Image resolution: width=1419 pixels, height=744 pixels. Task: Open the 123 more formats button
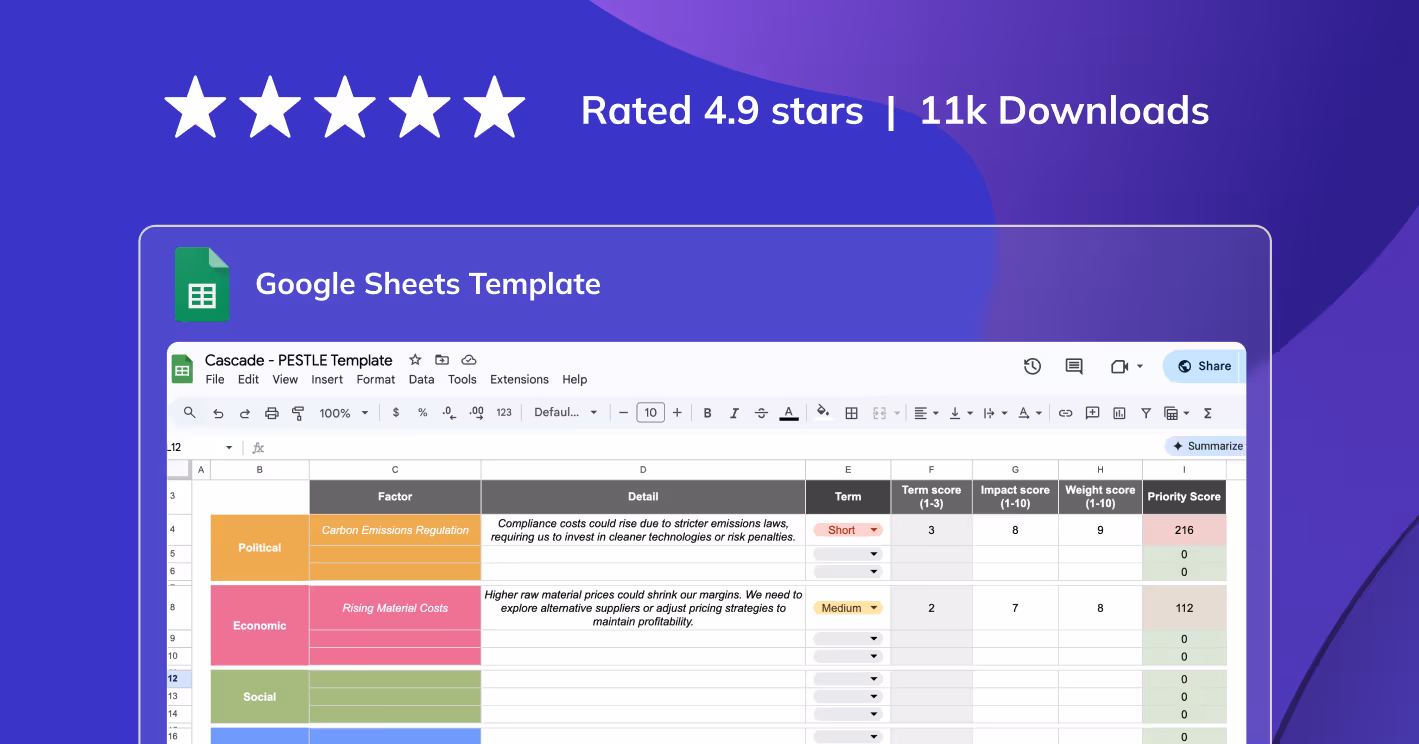click(x=504, y=413)
